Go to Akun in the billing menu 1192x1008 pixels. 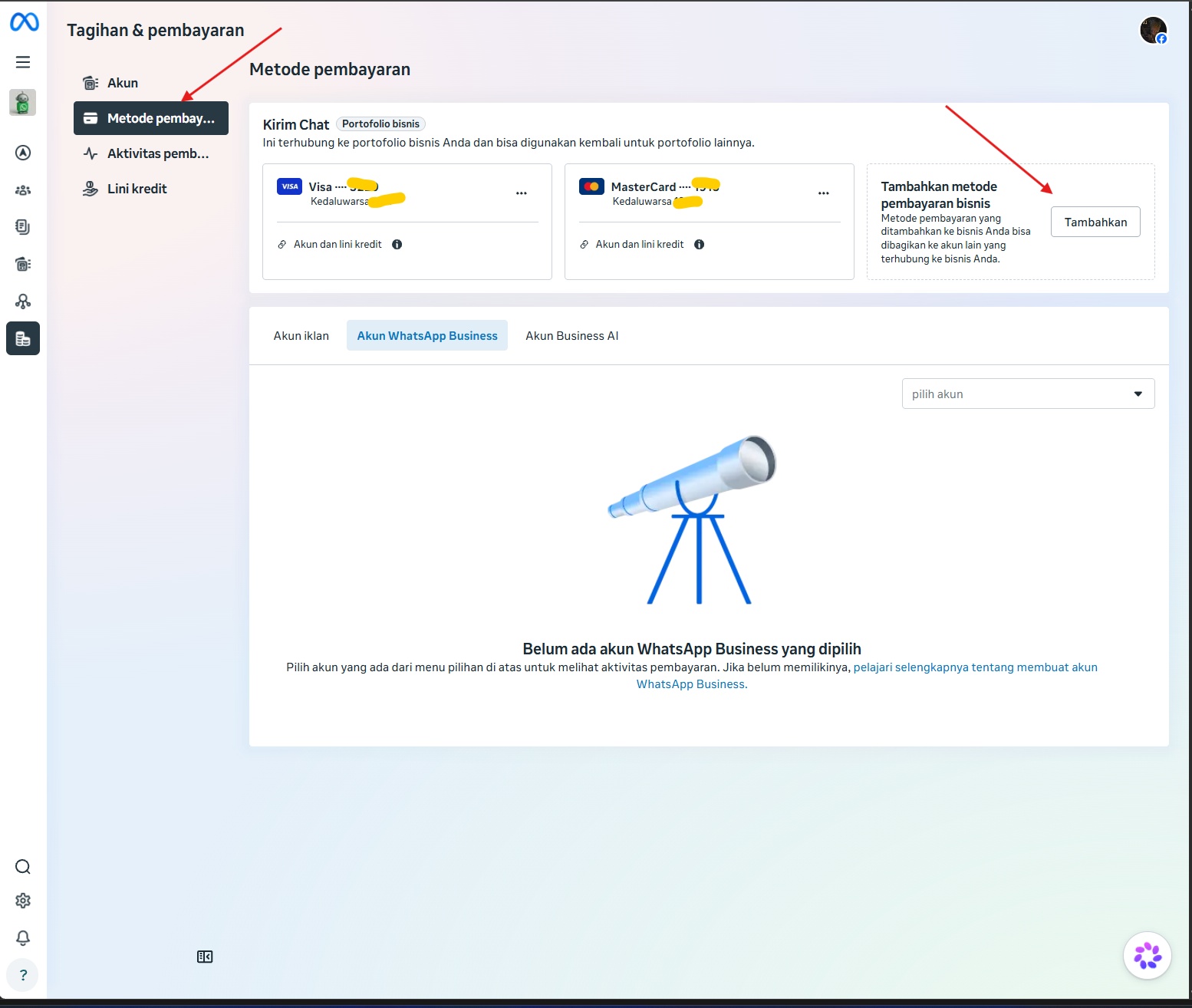pyautogui.click(x=151, y=83)
